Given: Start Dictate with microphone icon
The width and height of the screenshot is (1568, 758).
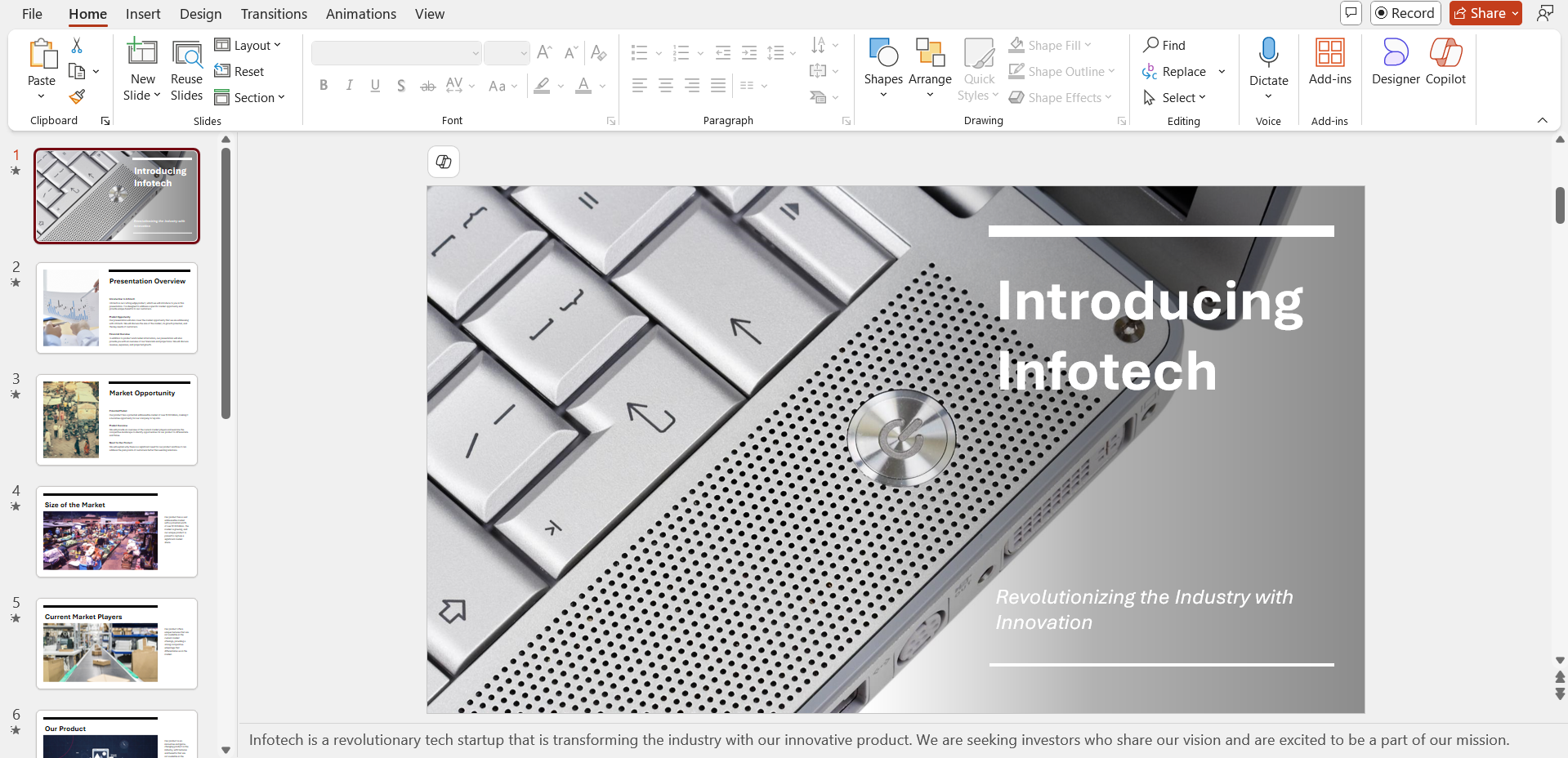Looking at the screenshot, I should point(1268,54).
